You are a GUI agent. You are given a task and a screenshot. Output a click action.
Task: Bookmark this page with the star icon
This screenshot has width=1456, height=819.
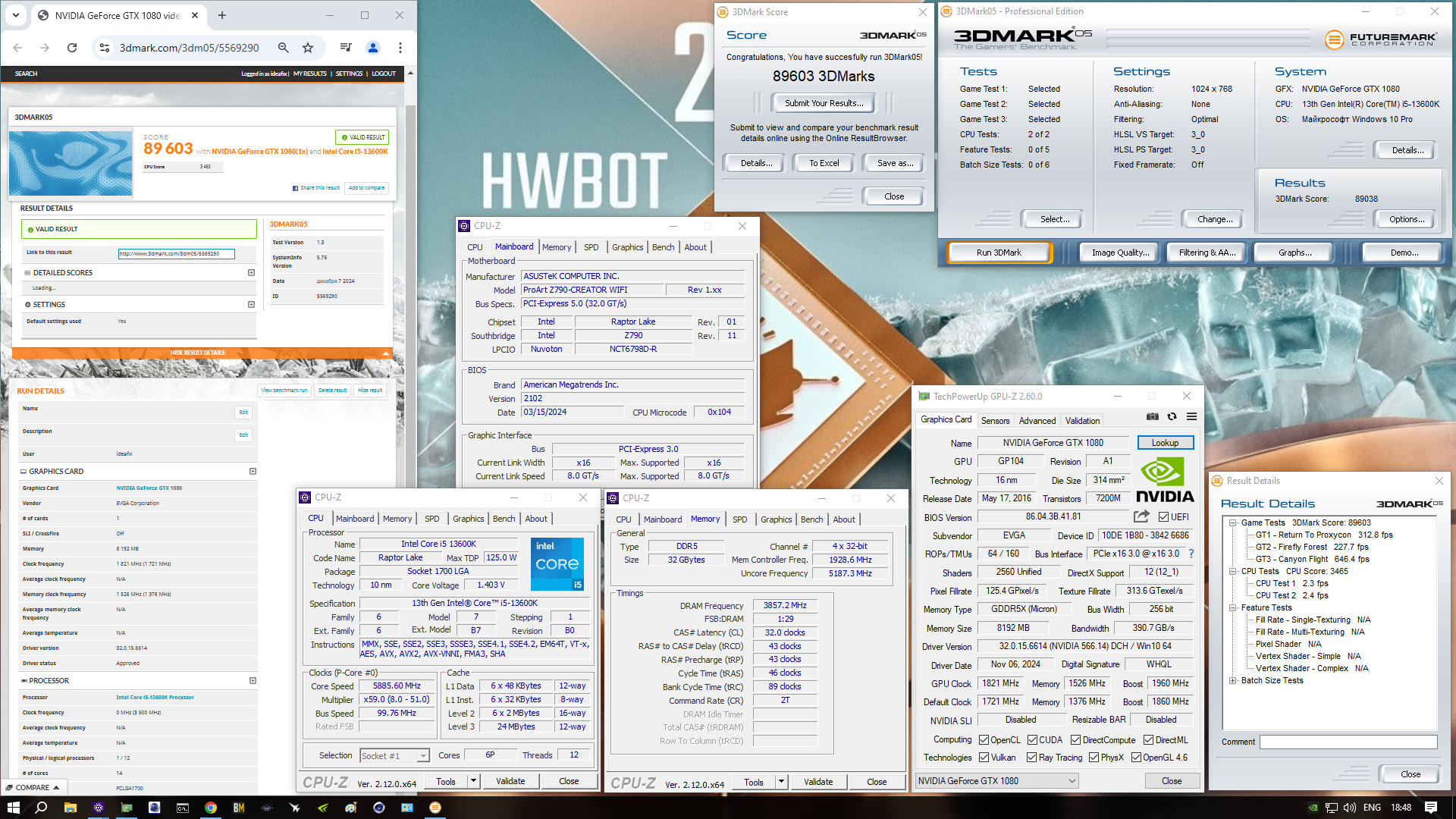[308, 48]
